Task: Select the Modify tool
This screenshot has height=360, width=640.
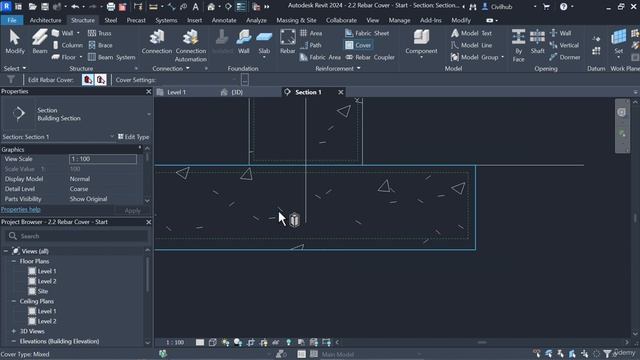Action: [15, 42]
